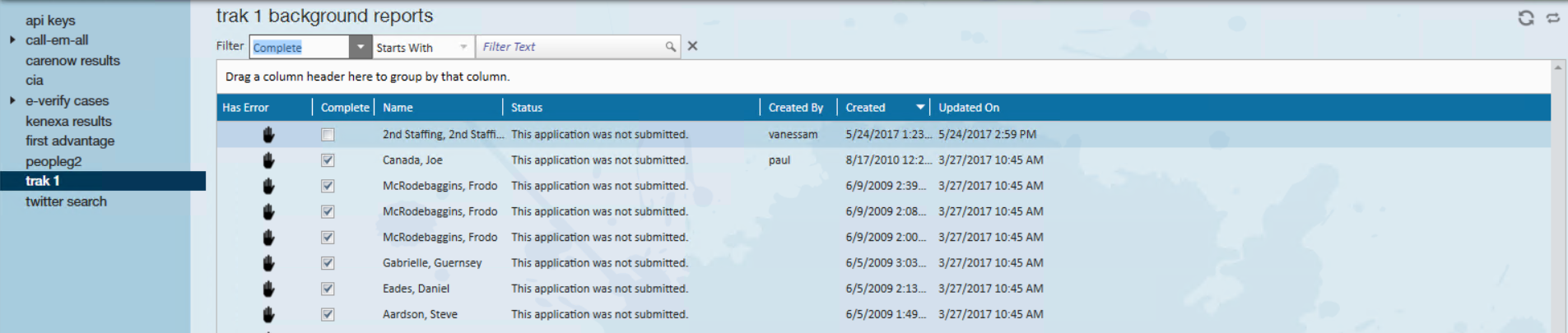
Task: Click the name Aardson, Steve
Action: [420, 315]
